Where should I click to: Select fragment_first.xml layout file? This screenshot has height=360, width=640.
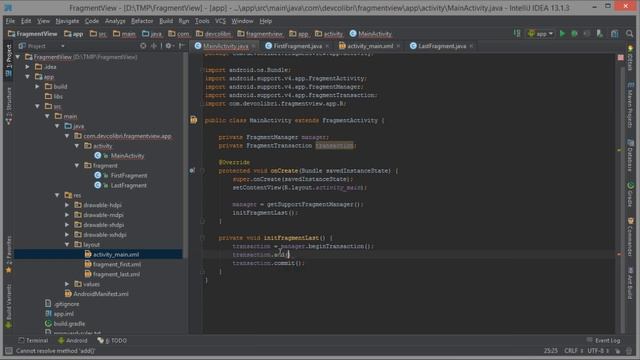click(x=117, y=264)
